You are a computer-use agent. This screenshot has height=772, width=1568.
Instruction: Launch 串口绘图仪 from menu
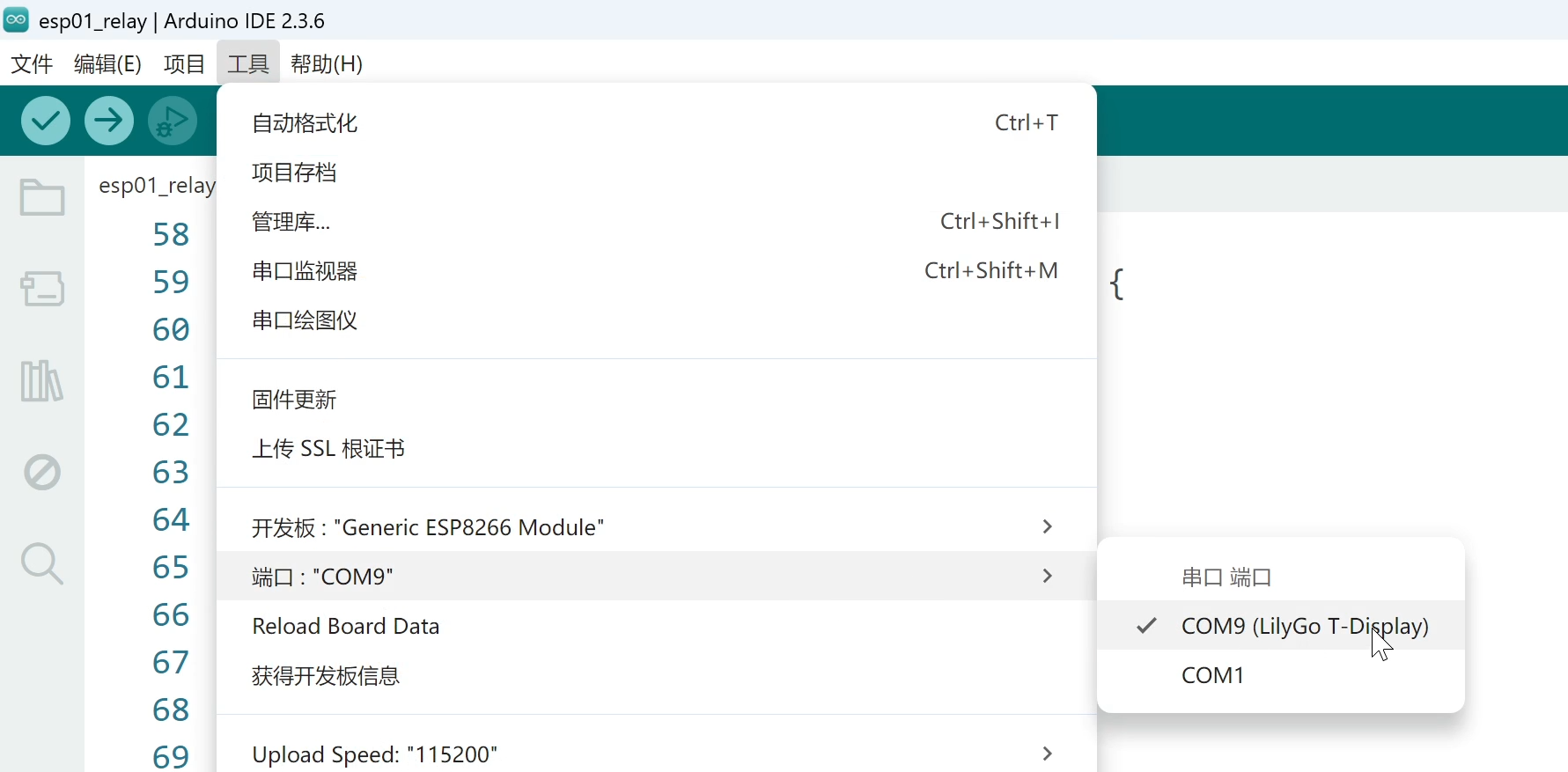tap(656, 320)
